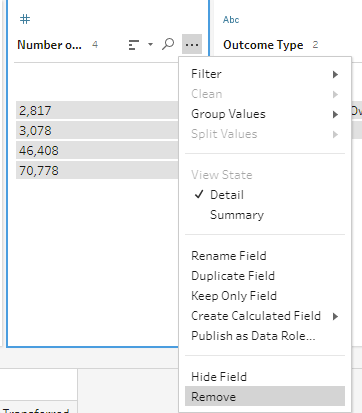Select the value 2,817 in list
Image resolution: width=362 pixels, height=413 pixels.
coord(97,110)
